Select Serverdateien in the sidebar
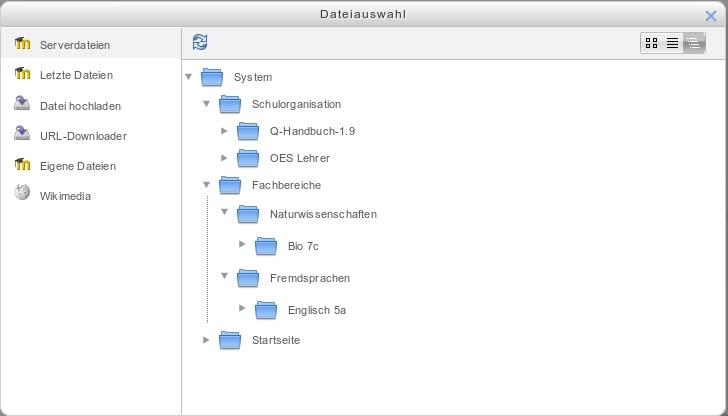 click(x=75, y=45)
